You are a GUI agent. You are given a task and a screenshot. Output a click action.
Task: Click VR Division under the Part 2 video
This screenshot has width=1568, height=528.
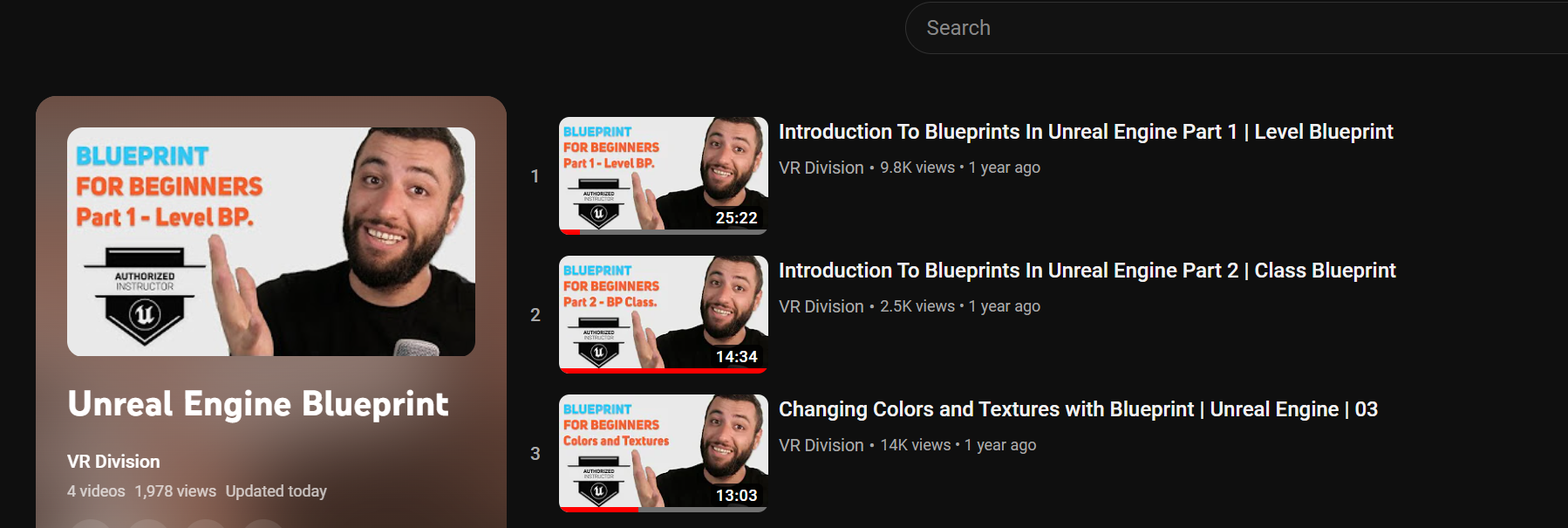coord(821,306)
